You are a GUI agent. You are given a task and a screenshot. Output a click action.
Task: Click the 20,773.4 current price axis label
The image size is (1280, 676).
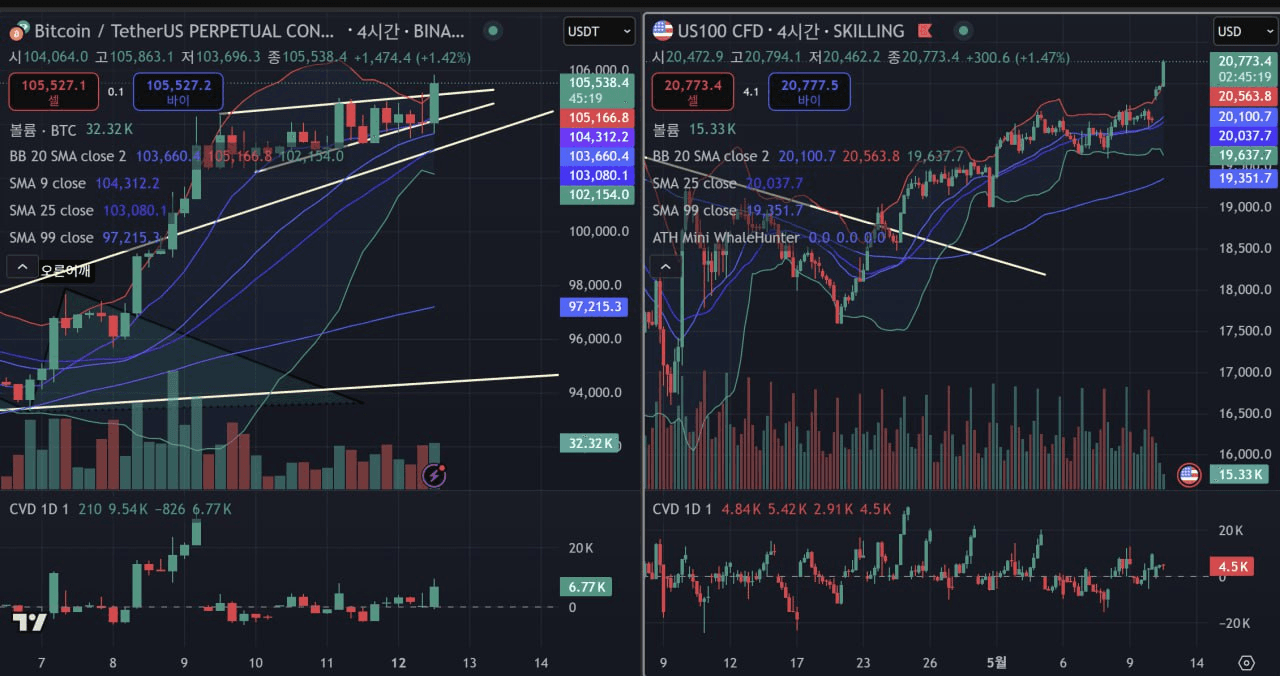[x=1244, y=62]
